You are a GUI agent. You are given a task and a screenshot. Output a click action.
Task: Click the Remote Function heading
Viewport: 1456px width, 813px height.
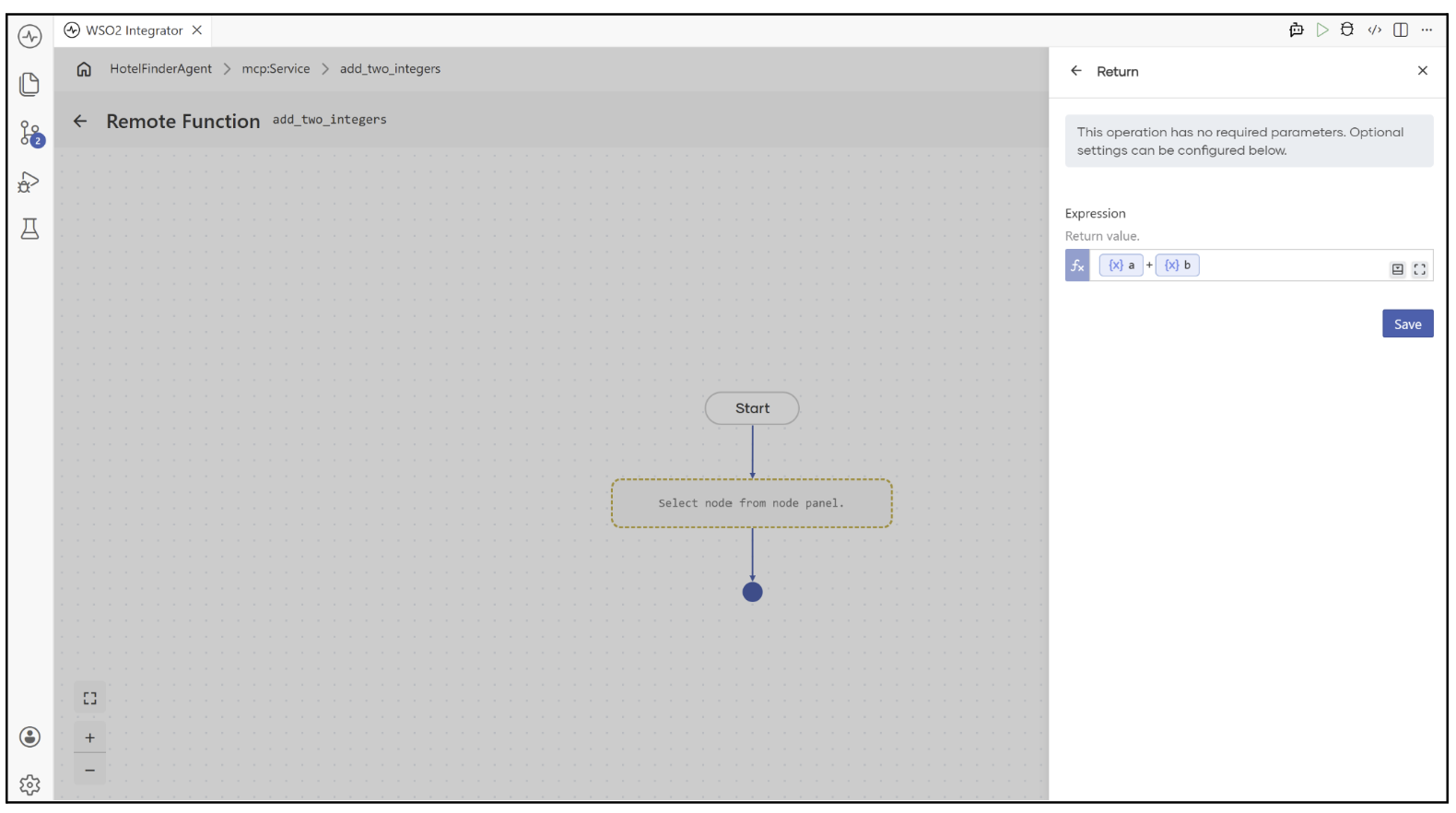coord(183,122)
